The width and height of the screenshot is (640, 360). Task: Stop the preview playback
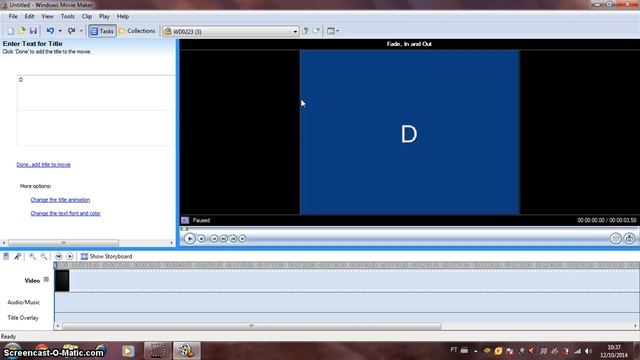coord(202,238)
